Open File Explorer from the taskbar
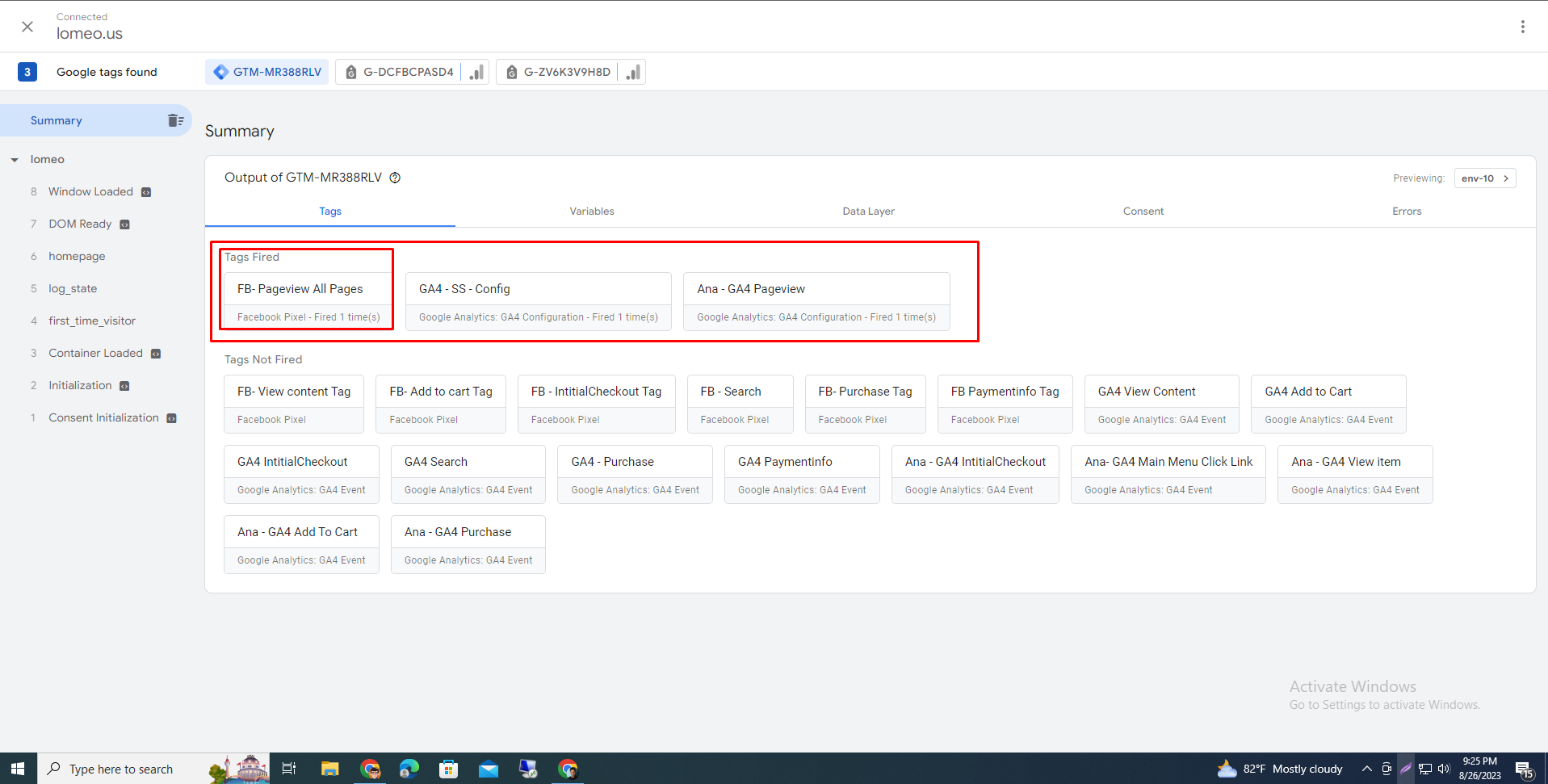The height and width of the screenshot is (784, 1548). 329,769
